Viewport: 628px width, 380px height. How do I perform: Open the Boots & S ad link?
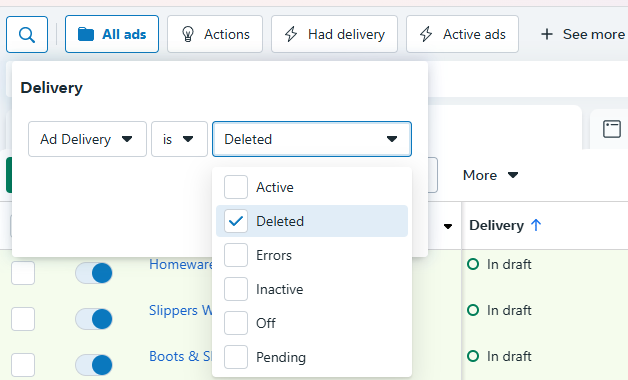pyautogui.click(x=181, y=356)
